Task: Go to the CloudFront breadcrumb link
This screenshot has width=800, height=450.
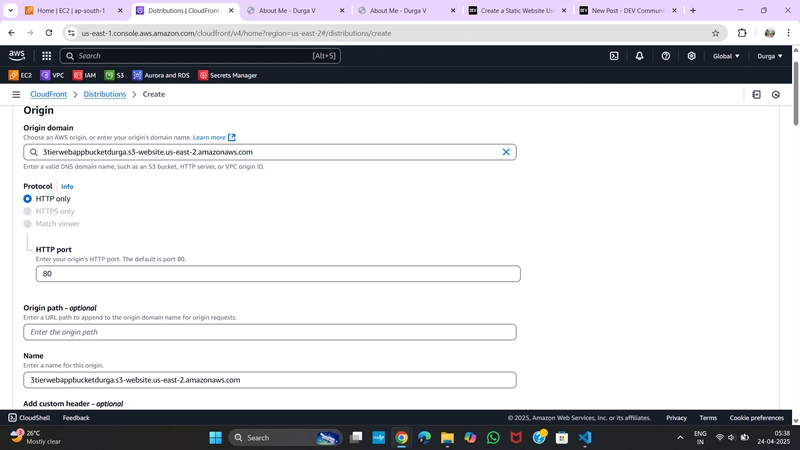Action: (x=48, y=94)
